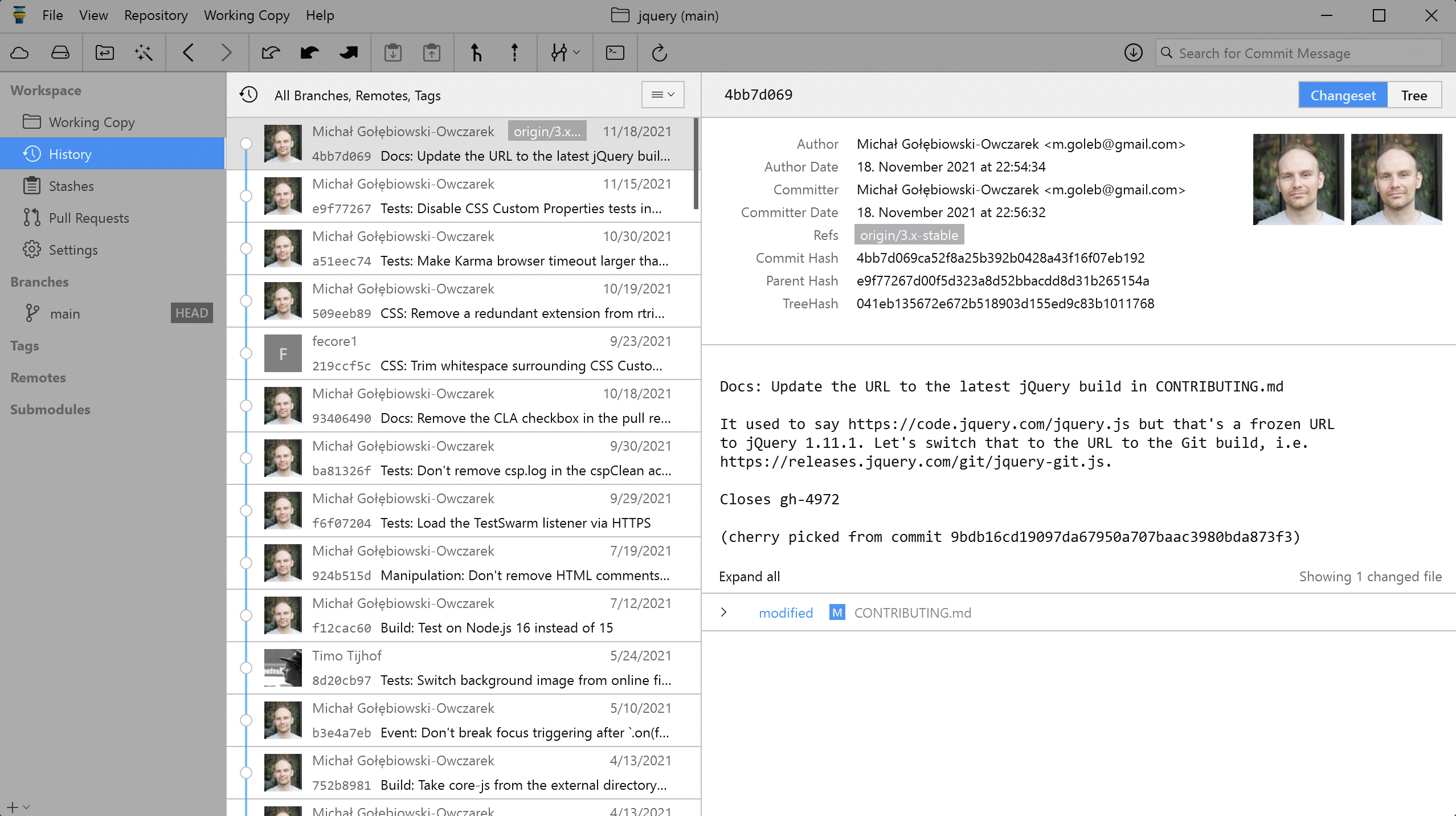Click the refresh toolbar icon
1456x816 pixels.
(659, 53)
